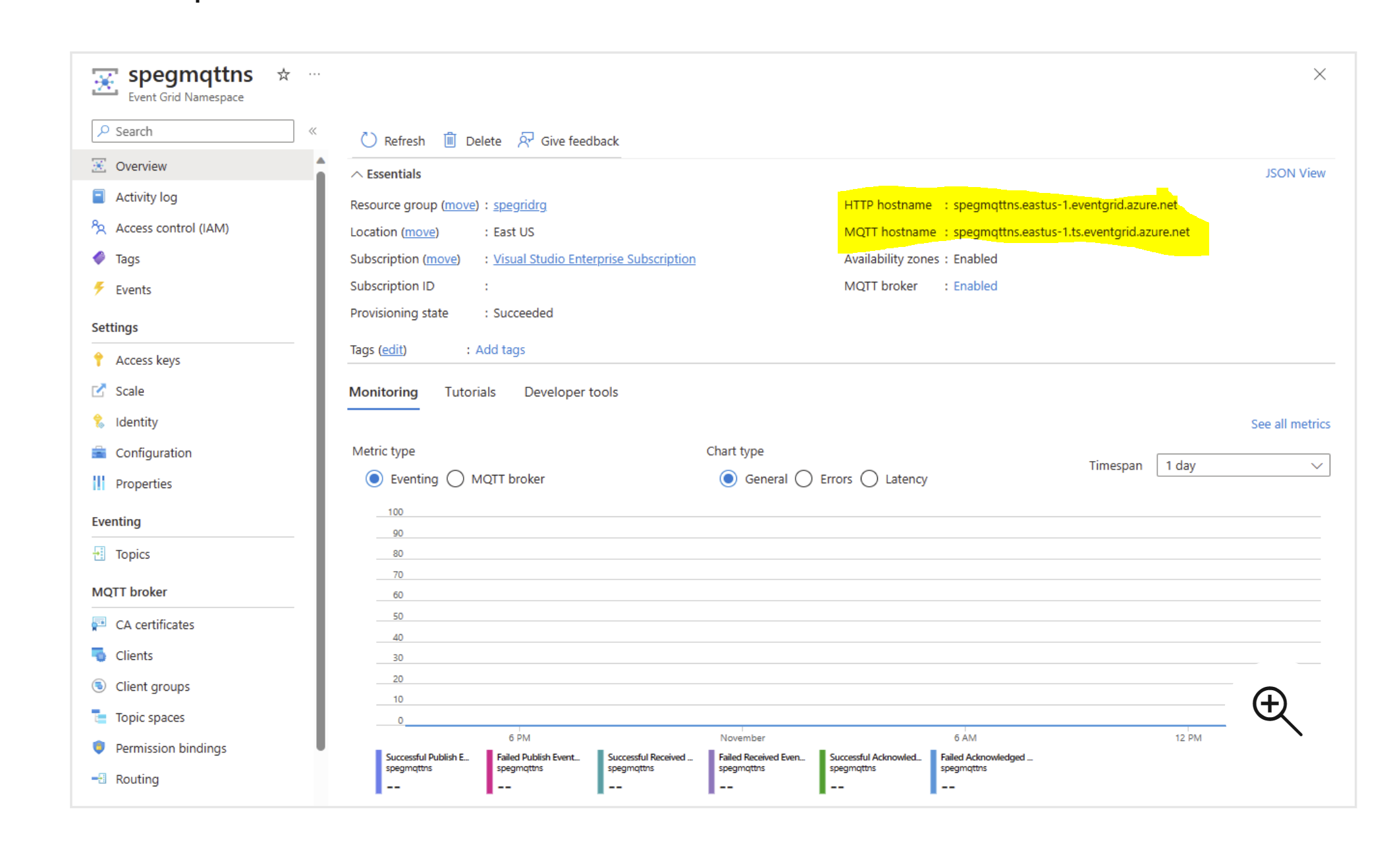Open the spegridrg resource group link

pos(520,205)
